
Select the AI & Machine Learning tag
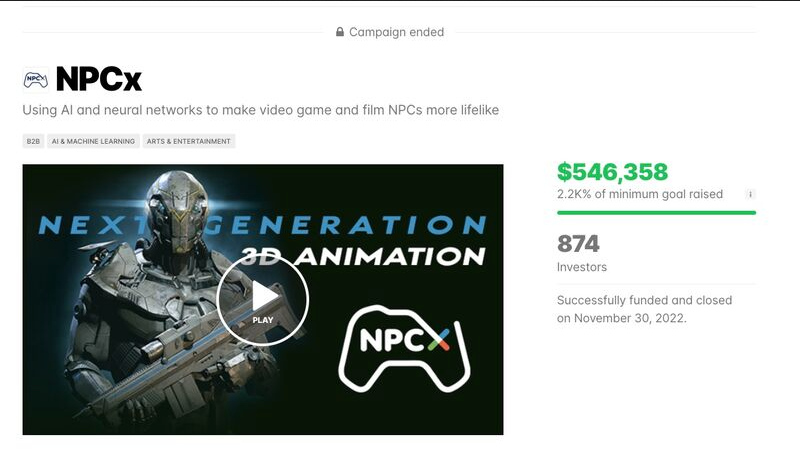coord(93,141)
